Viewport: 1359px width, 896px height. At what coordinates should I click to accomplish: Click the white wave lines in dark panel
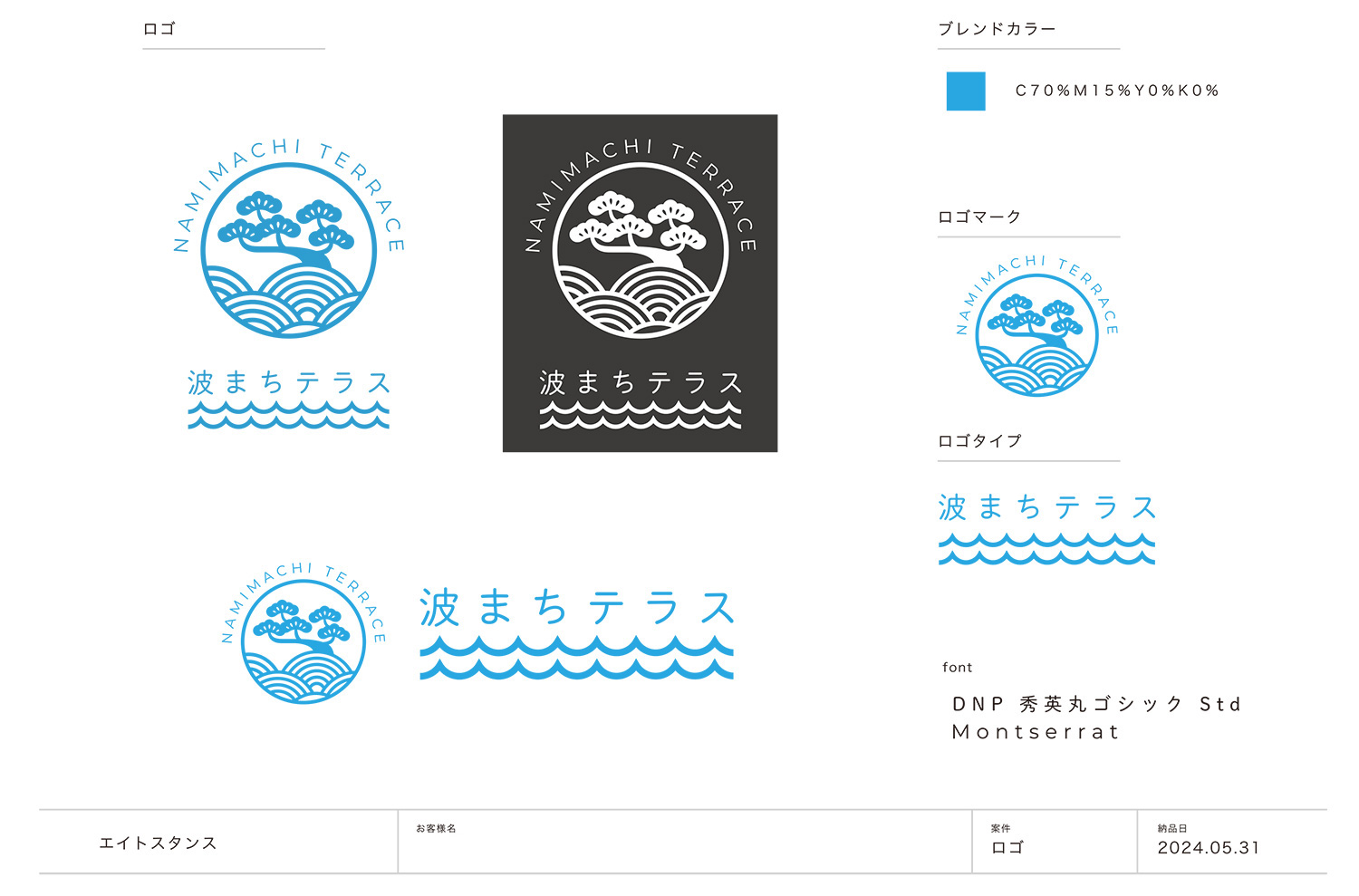(x=640, y=415)
